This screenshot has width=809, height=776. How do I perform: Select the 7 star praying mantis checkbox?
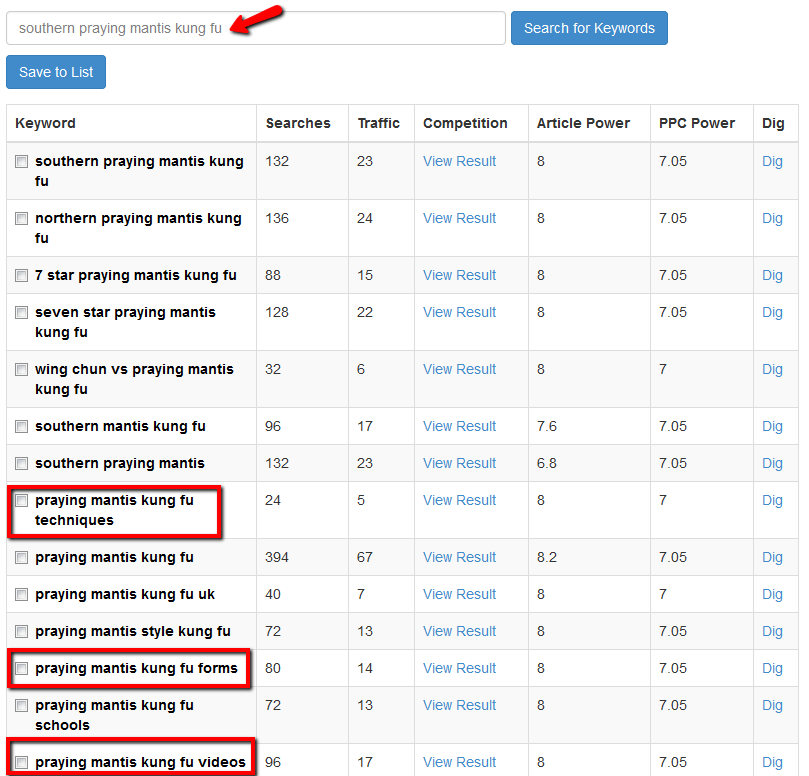(22, 276)
